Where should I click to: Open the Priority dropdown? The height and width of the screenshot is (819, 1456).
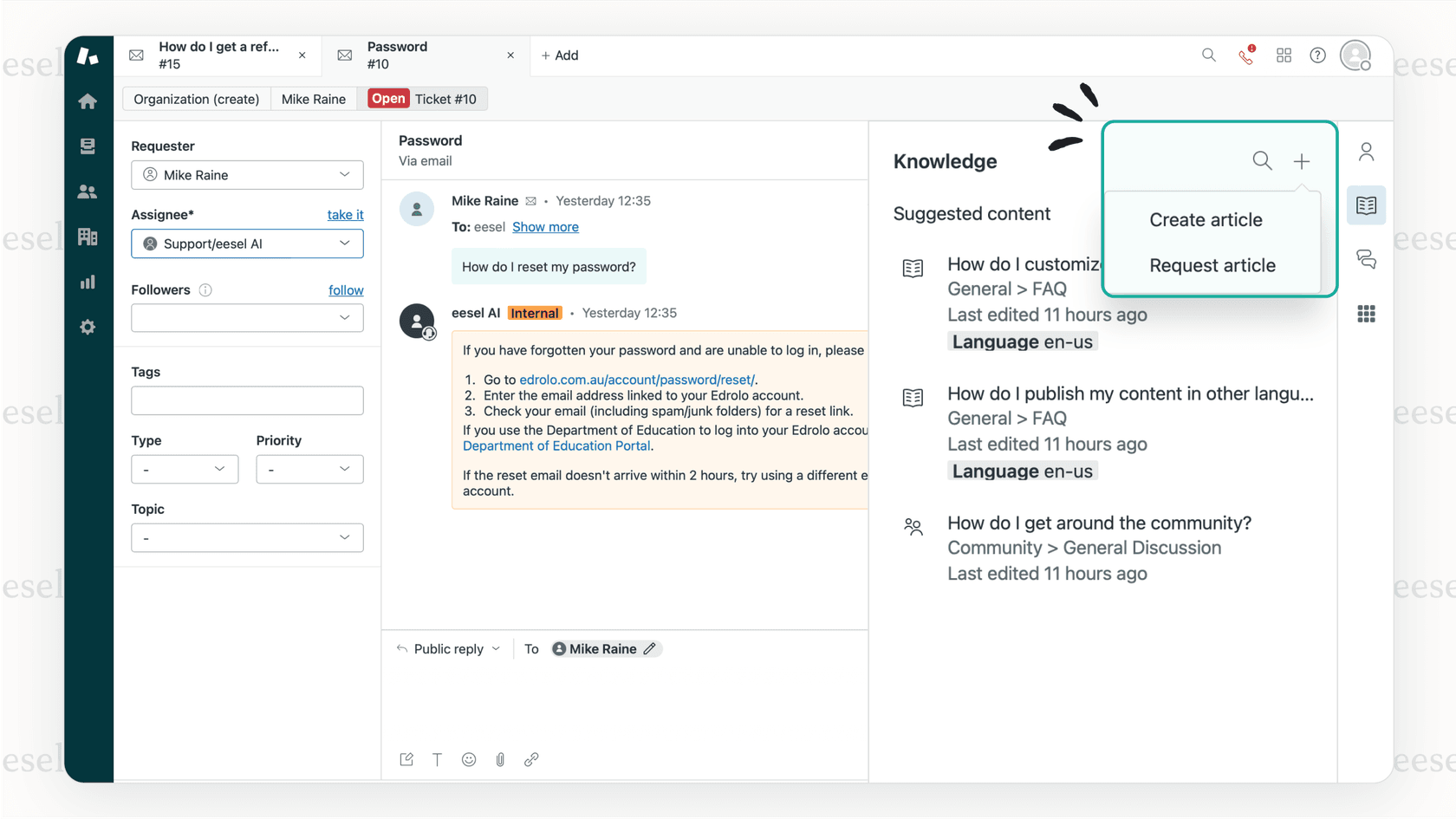[309, 469]
